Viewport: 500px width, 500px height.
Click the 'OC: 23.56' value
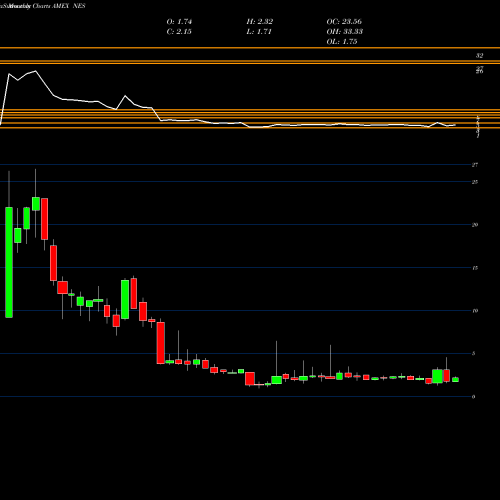pos(344,22)
